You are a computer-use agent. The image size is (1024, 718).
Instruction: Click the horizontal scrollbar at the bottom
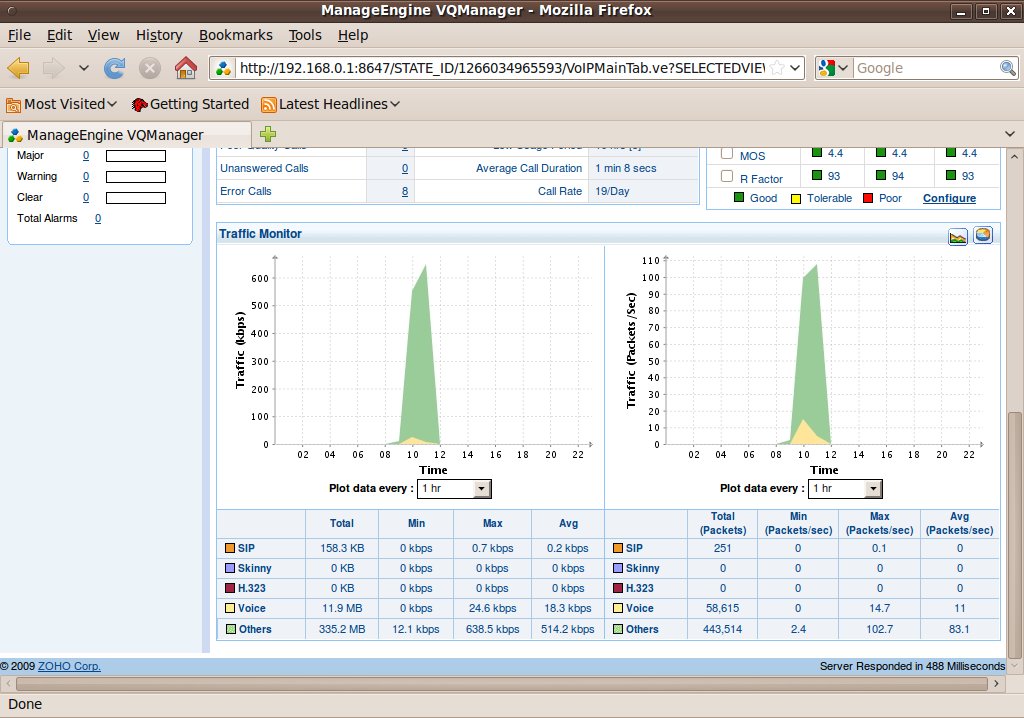coord(502,684)
